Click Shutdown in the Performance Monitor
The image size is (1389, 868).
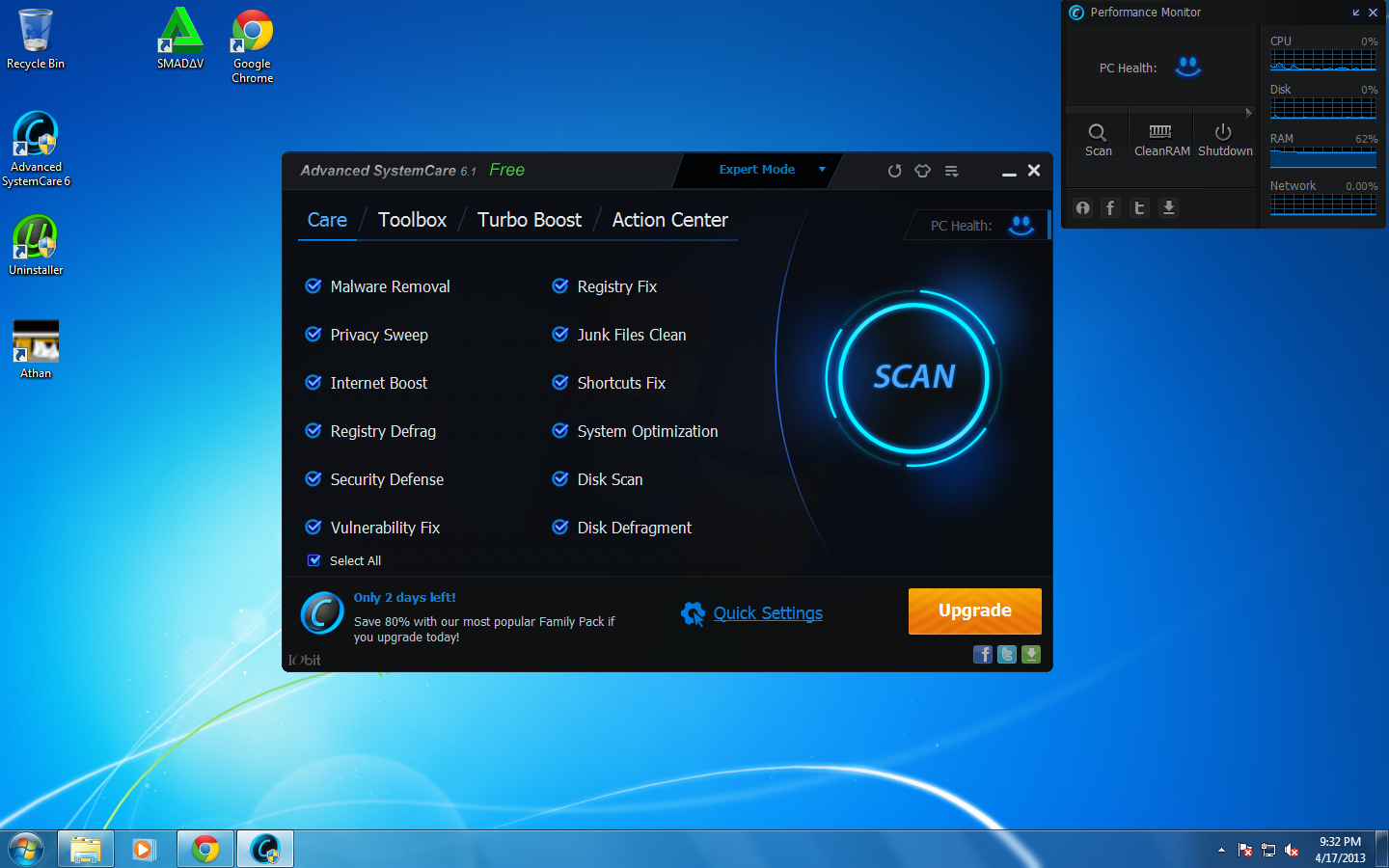click(x=1225, y=139)
